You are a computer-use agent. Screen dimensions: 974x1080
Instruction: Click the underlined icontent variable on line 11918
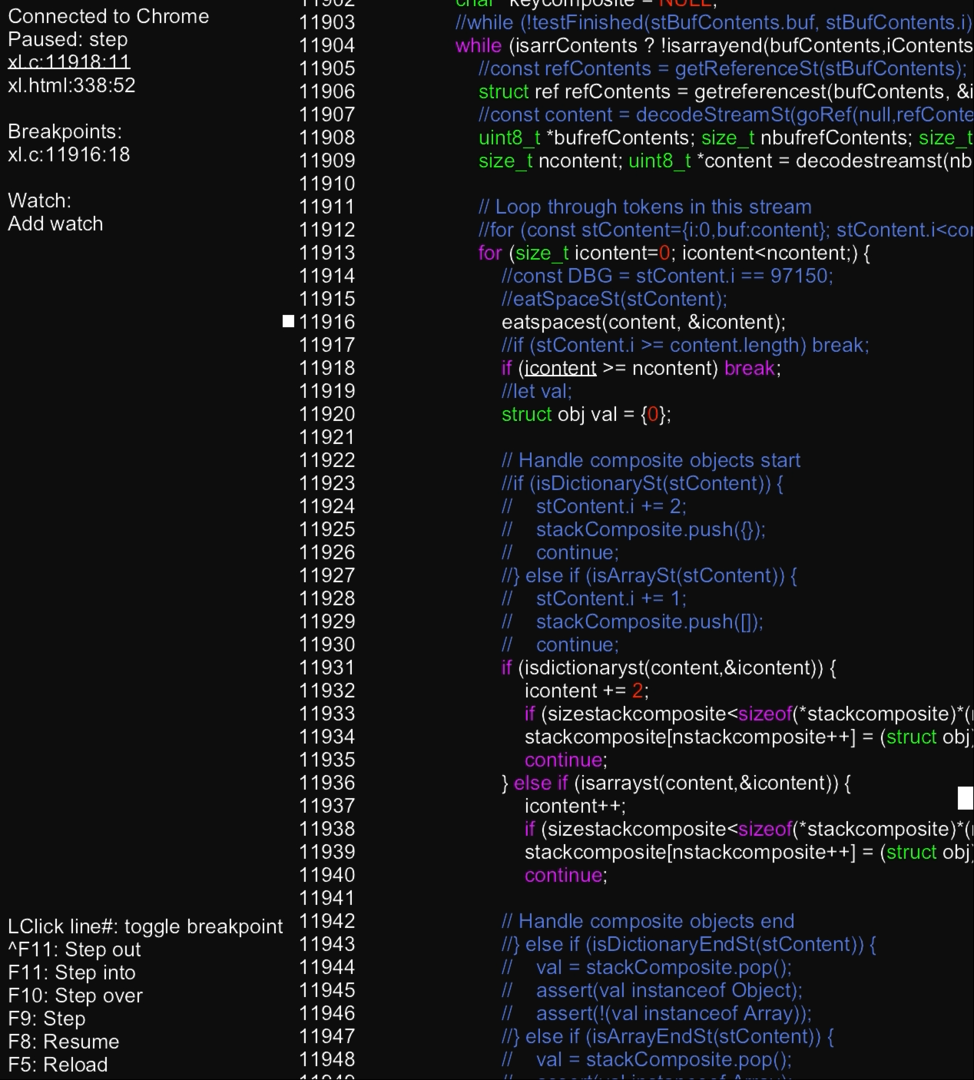coord(561,368)
